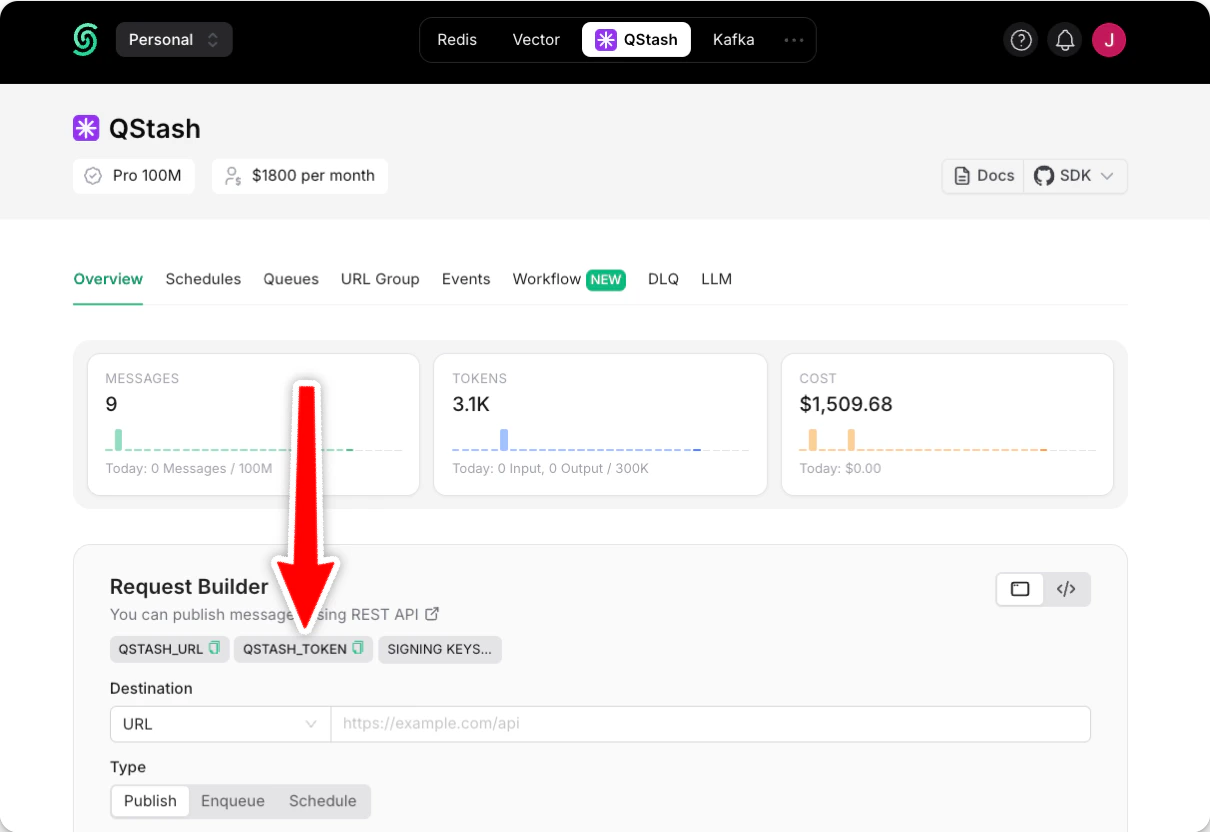Open the Queues tab
This screenshot has width=1211, height=833.
tap(291, 279)
